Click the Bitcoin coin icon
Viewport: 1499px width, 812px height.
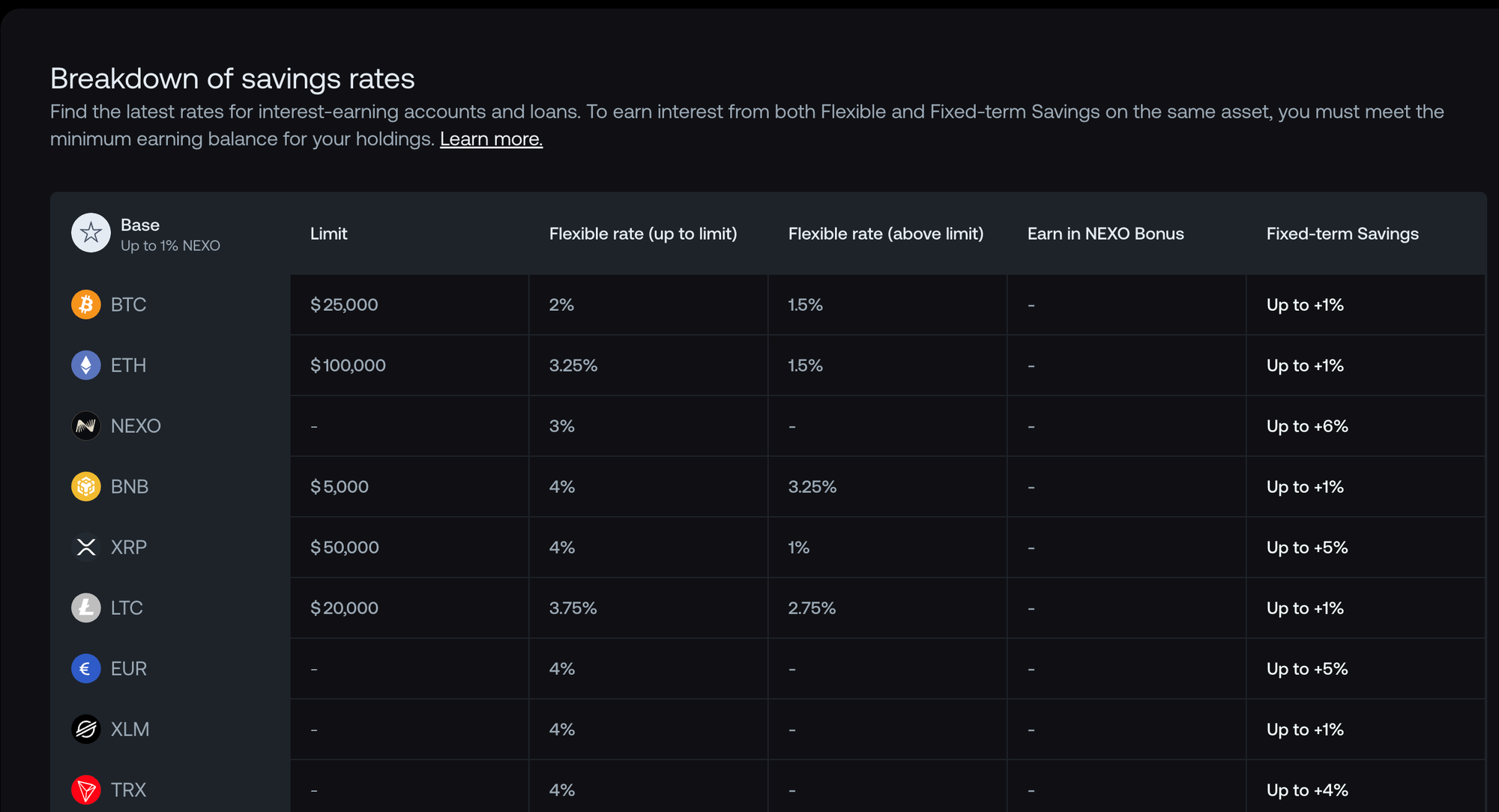tap(86, 305)
